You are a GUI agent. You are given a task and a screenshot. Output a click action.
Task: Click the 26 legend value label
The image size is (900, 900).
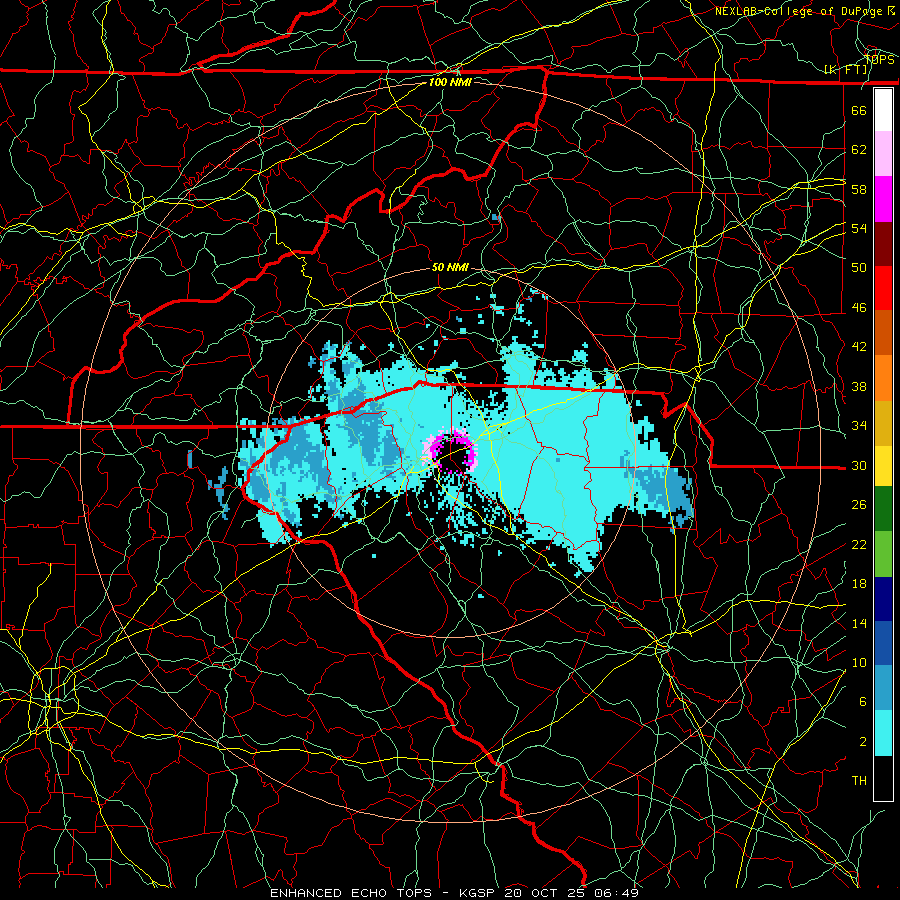859,505
